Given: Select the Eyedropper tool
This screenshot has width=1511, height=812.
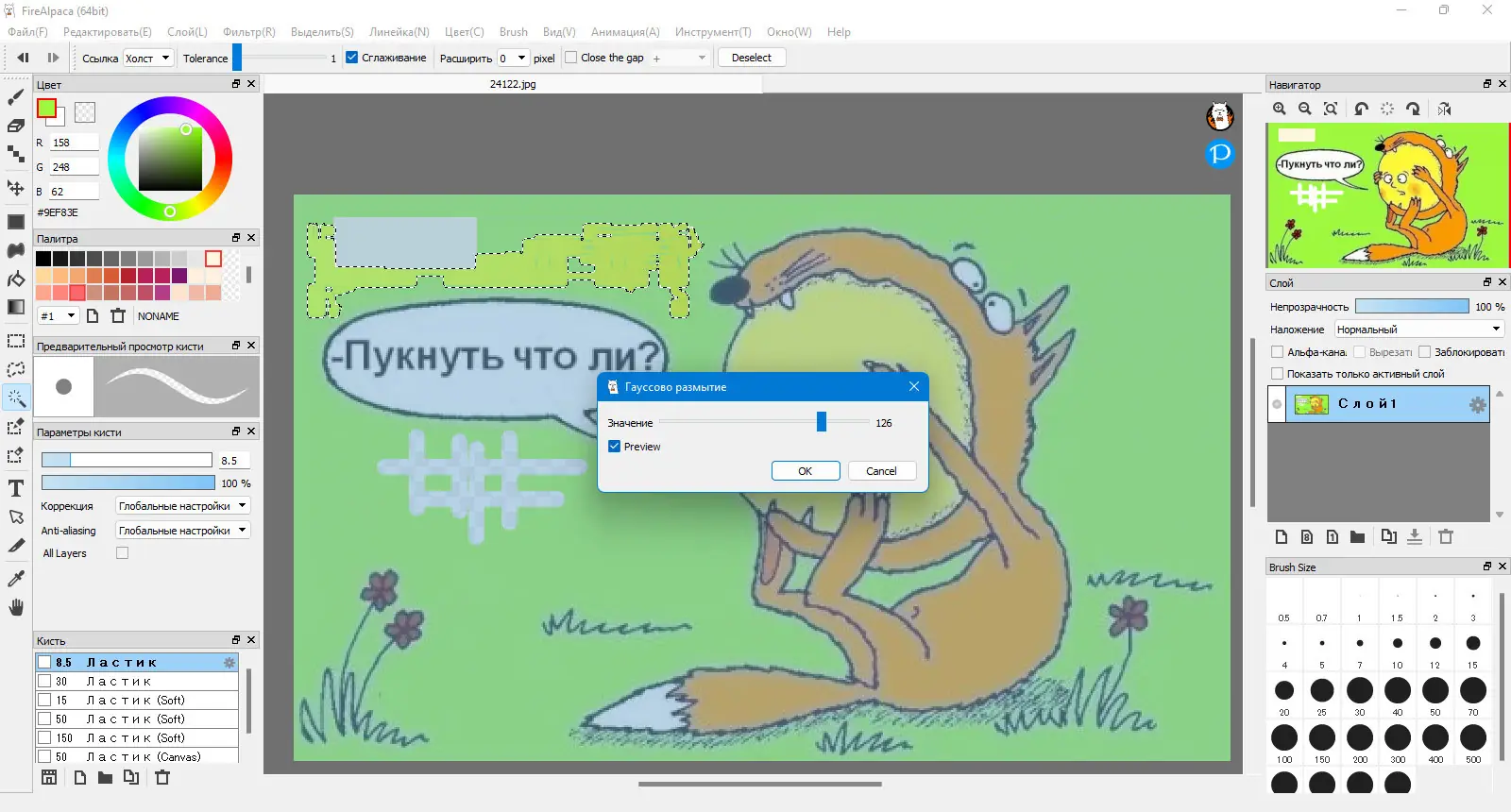Looking at the screenshot, I should (16, 578).
